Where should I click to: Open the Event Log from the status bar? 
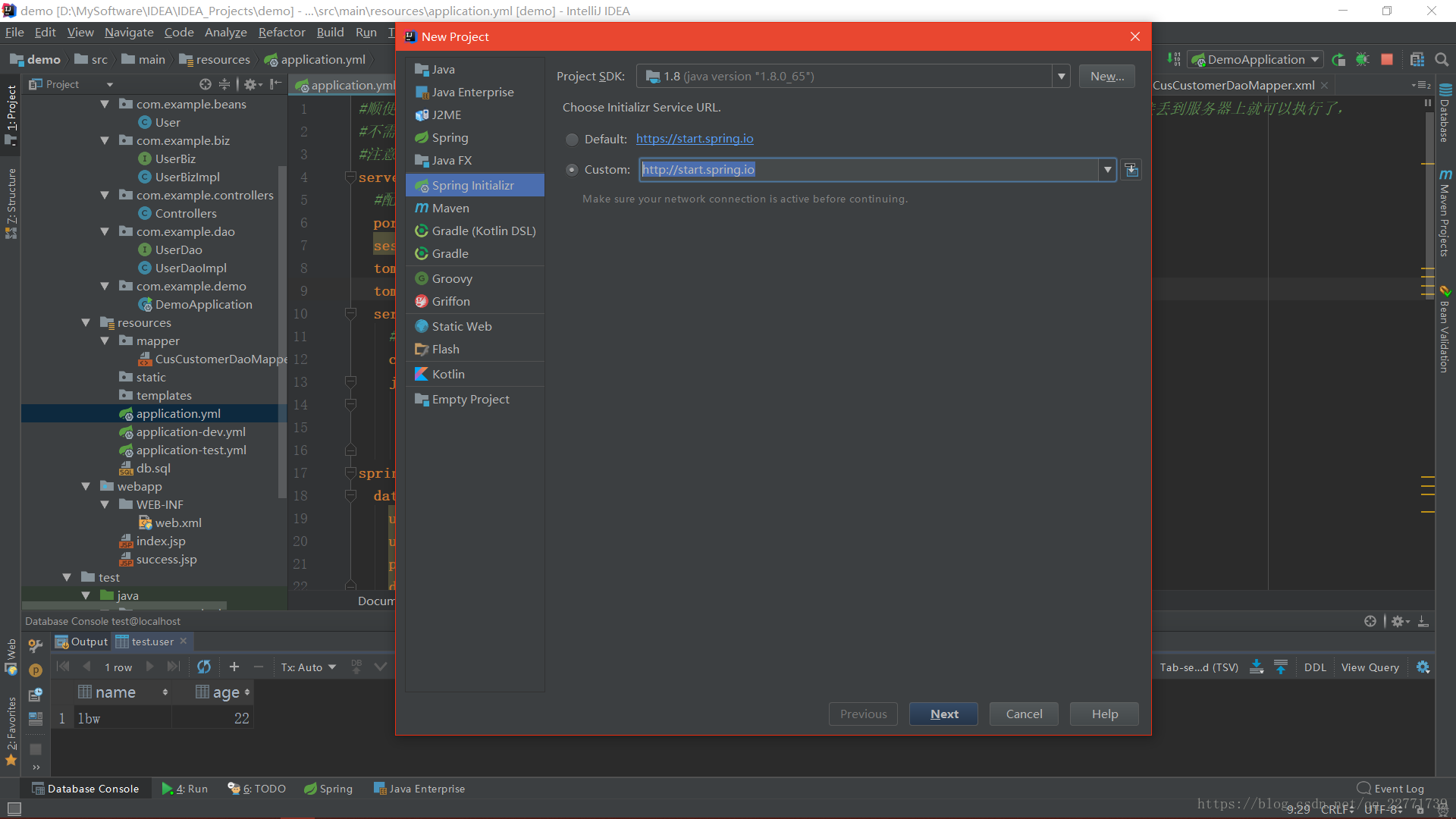tap(1391, 789)
